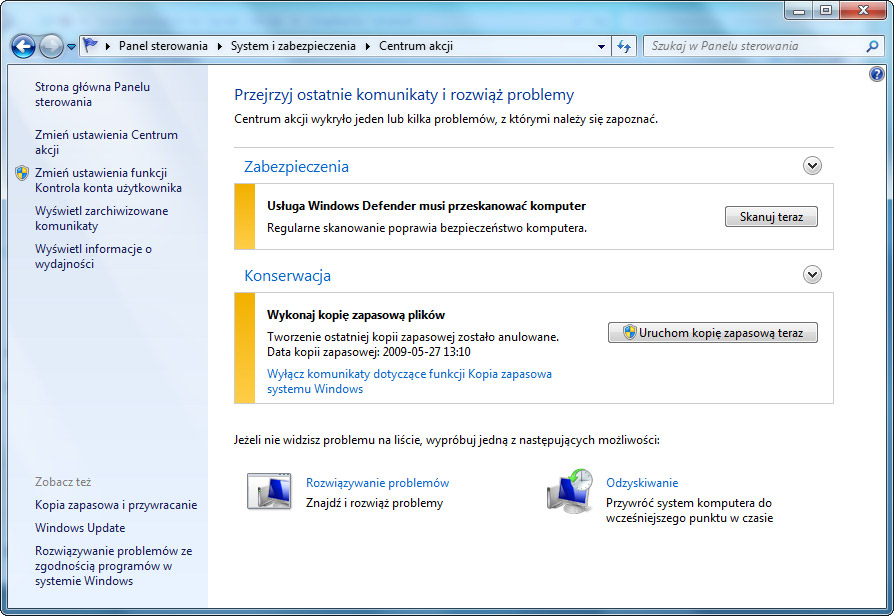Open Windows Update link
The height and width of the screenshot is (616, 894).
[x=80, y=528]
